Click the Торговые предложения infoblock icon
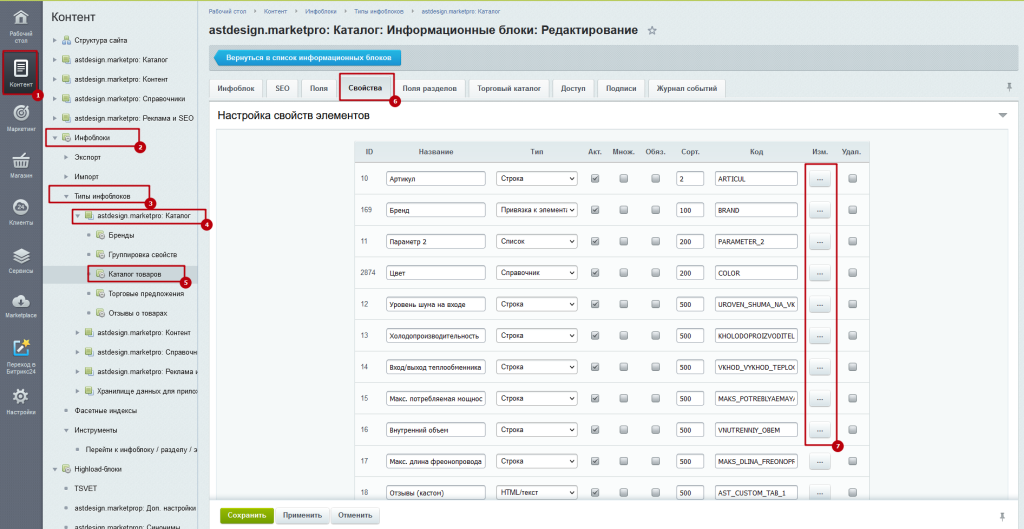This screenshot has width=1024, height=529. click(x=100, y=293)
